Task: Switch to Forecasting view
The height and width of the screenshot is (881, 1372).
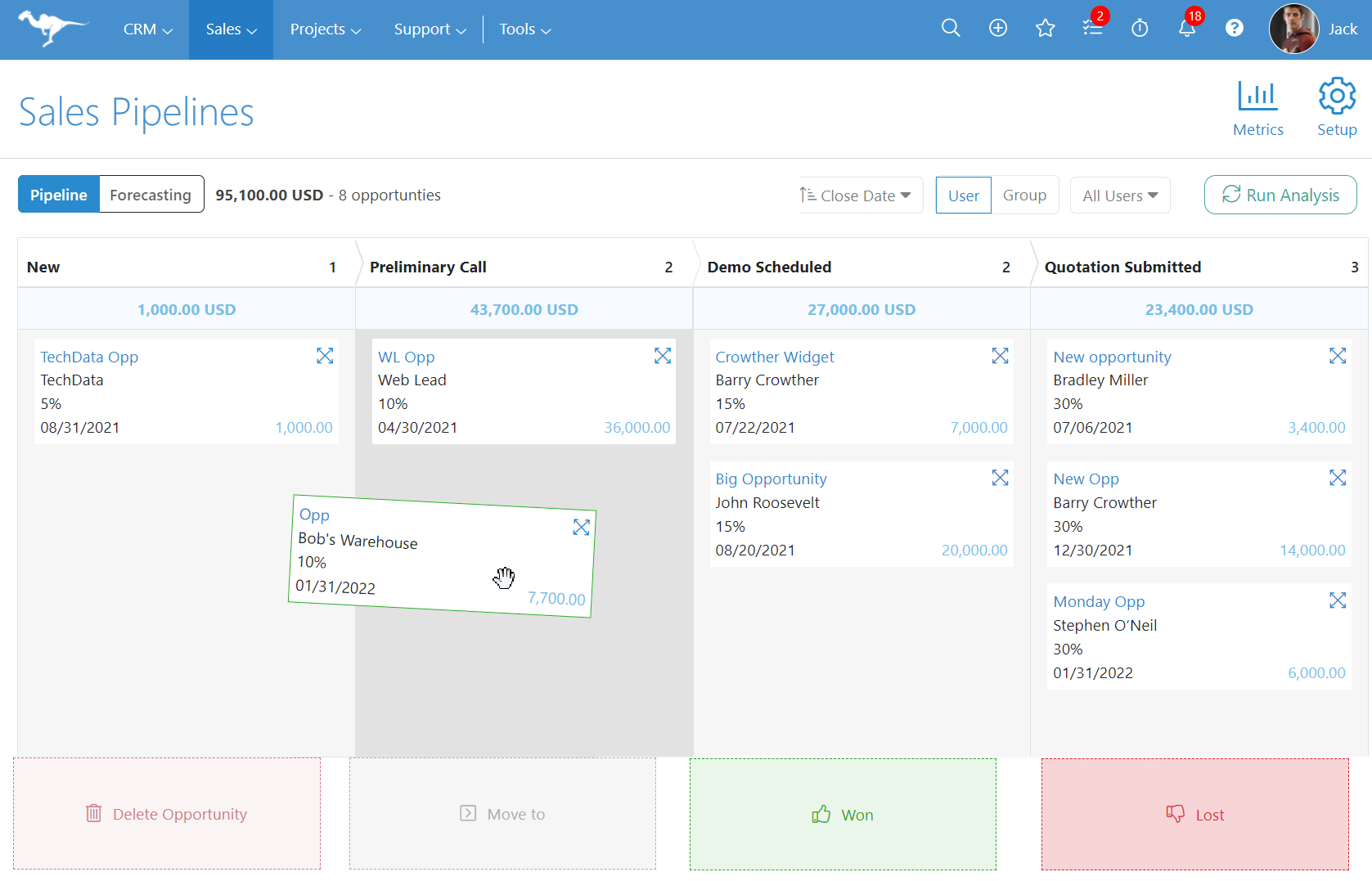Action: (x=151, y=195)
